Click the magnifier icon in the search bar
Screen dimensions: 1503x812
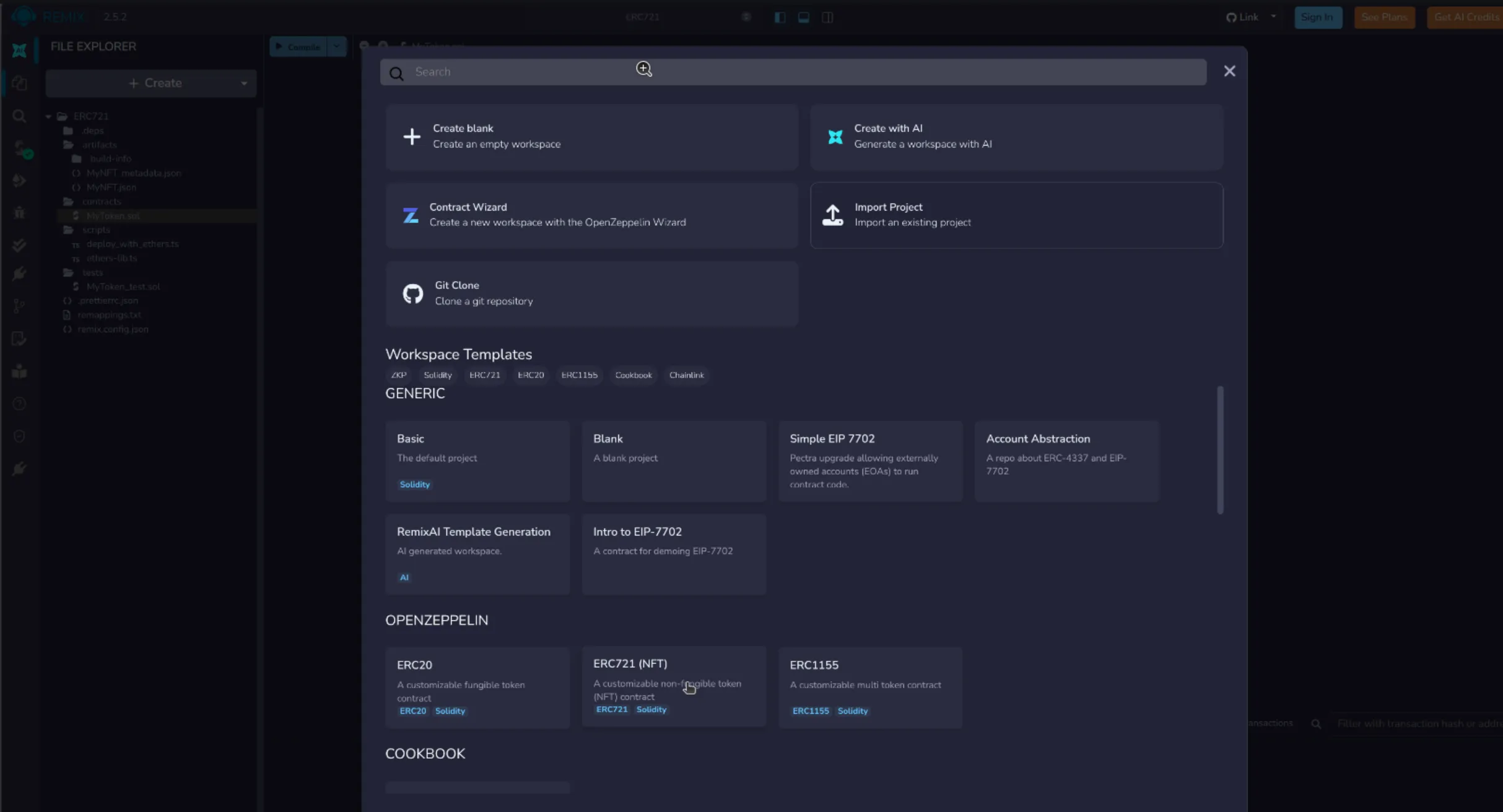tap(396, 74)
